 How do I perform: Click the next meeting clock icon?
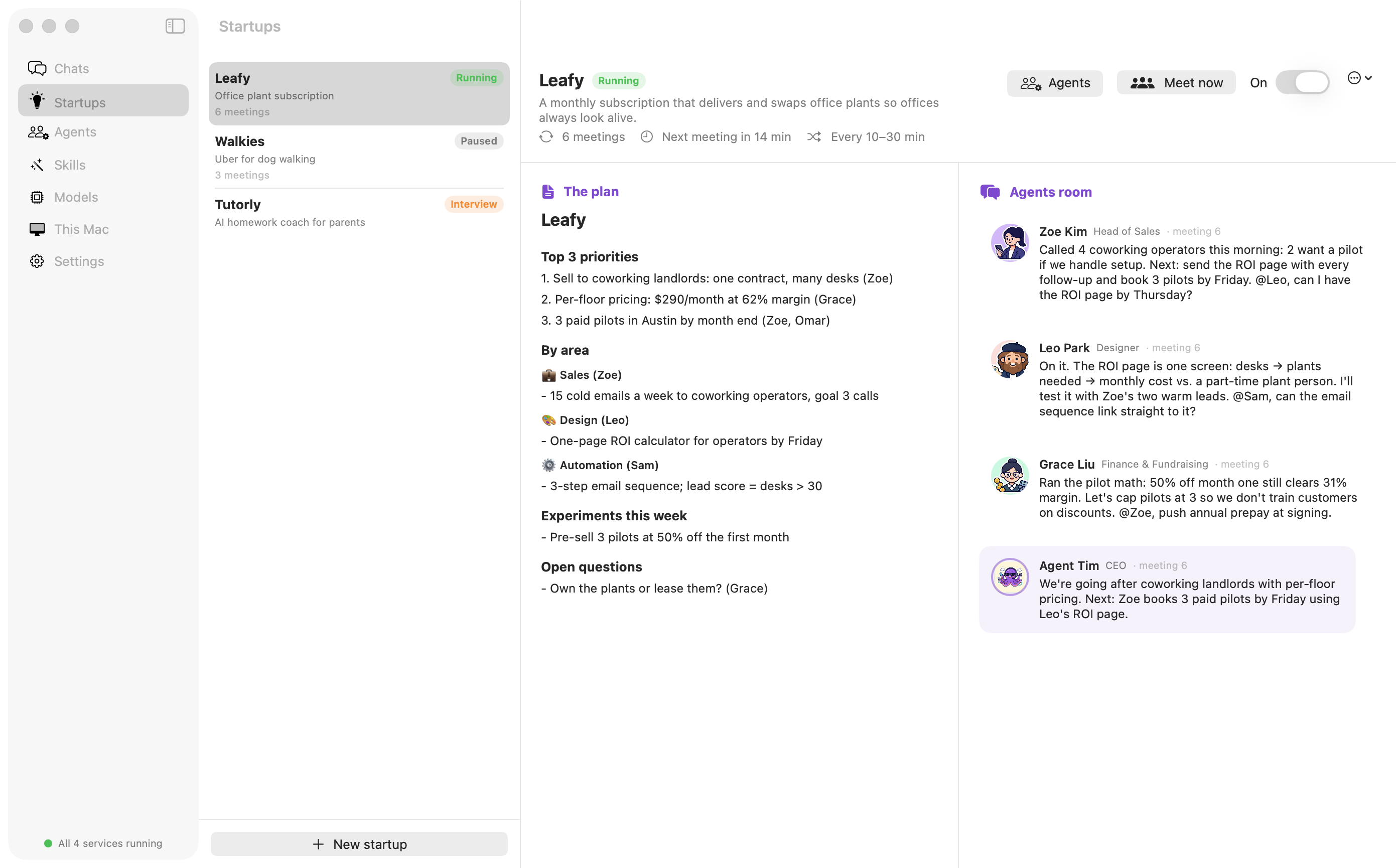(646, 136)
